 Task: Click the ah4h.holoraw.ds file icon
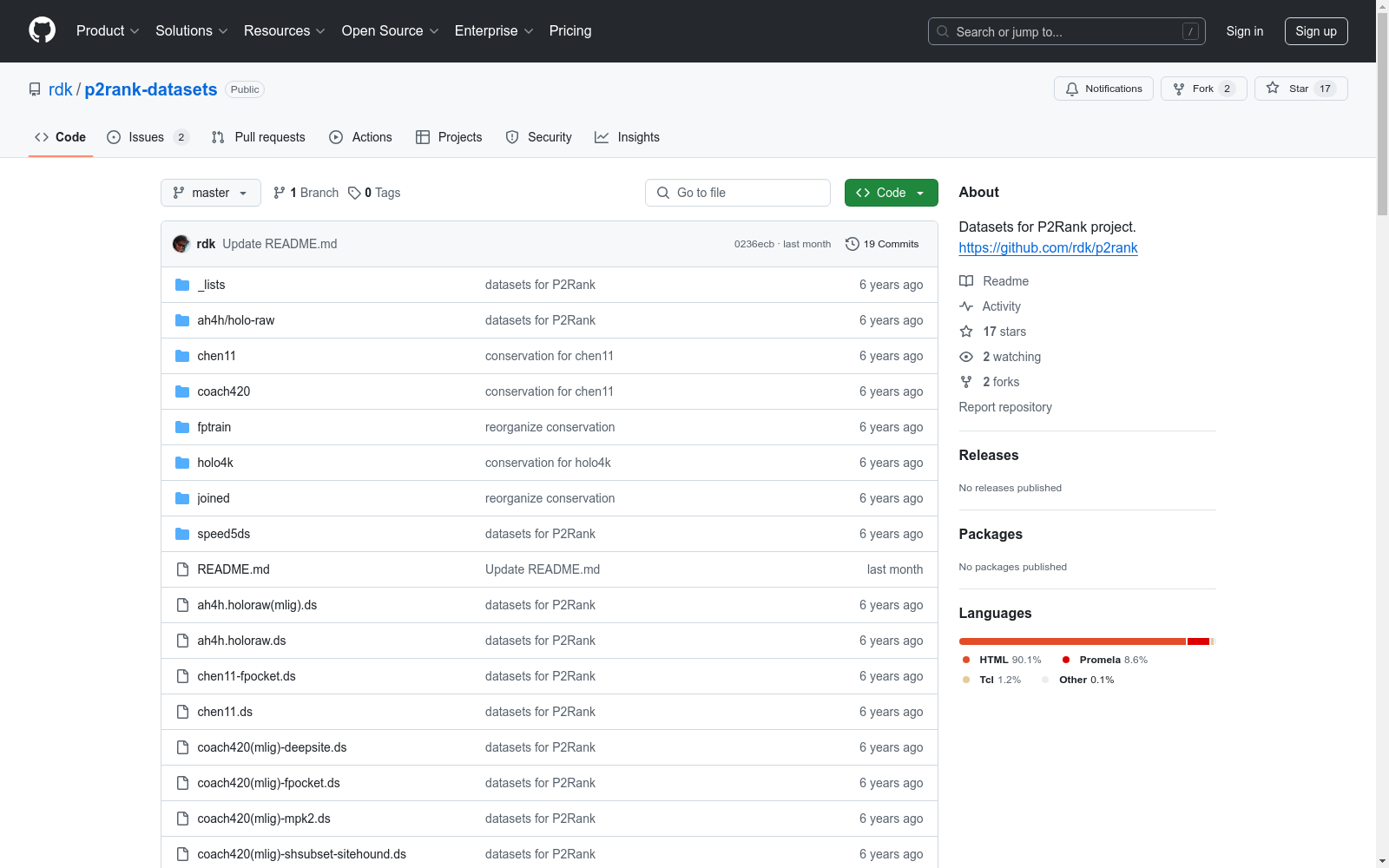tap(182, 641)
